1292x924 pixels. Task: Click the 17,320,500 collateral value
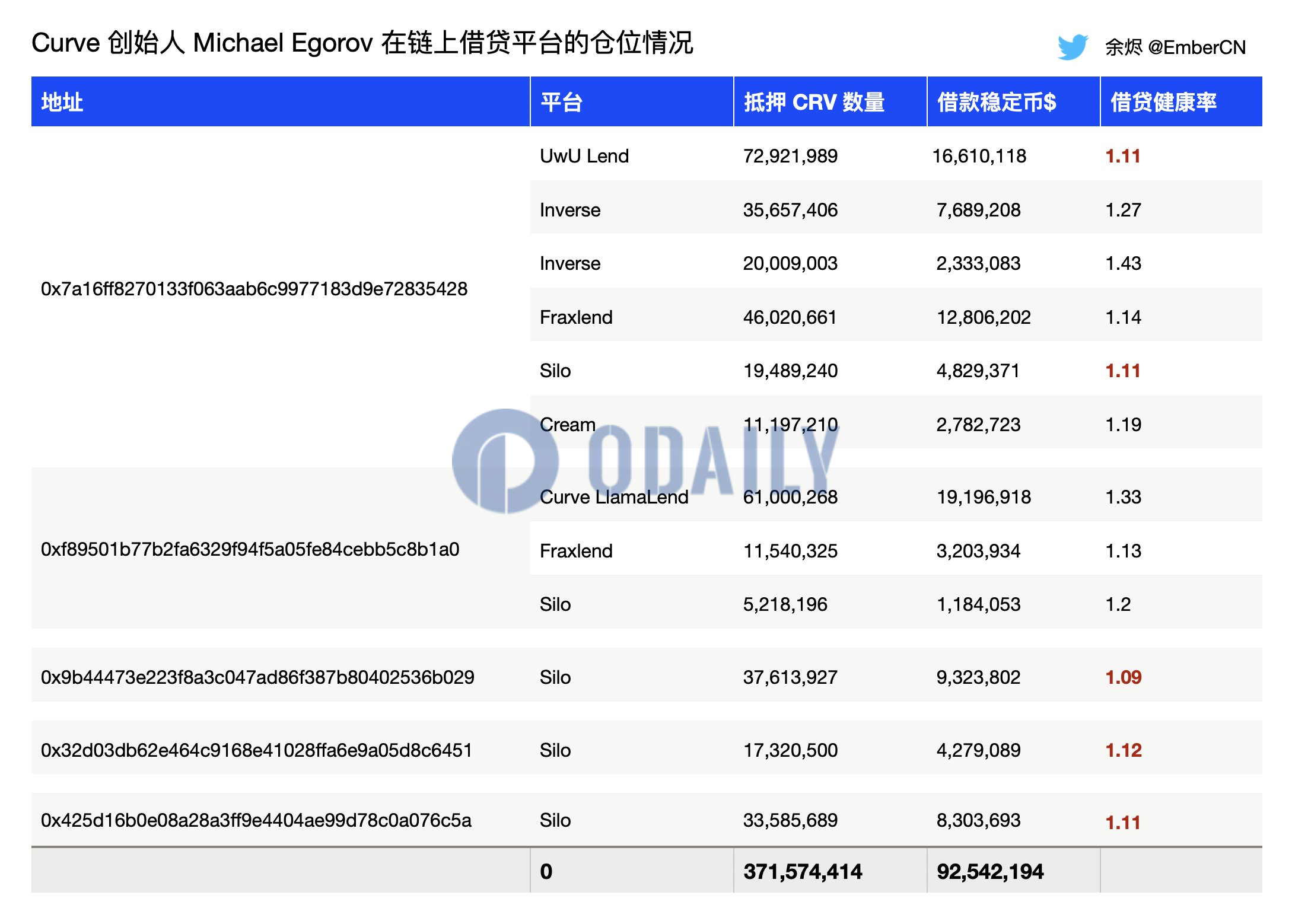pyautogui.click(x=790, y=750)
